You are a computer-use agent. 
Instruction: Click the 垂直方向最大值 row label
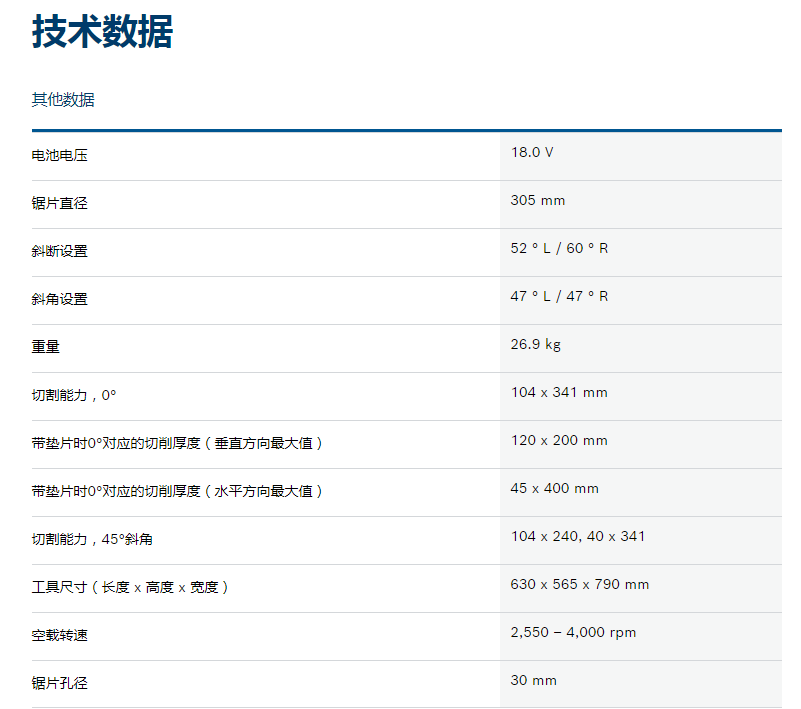[x=177, y=443]
